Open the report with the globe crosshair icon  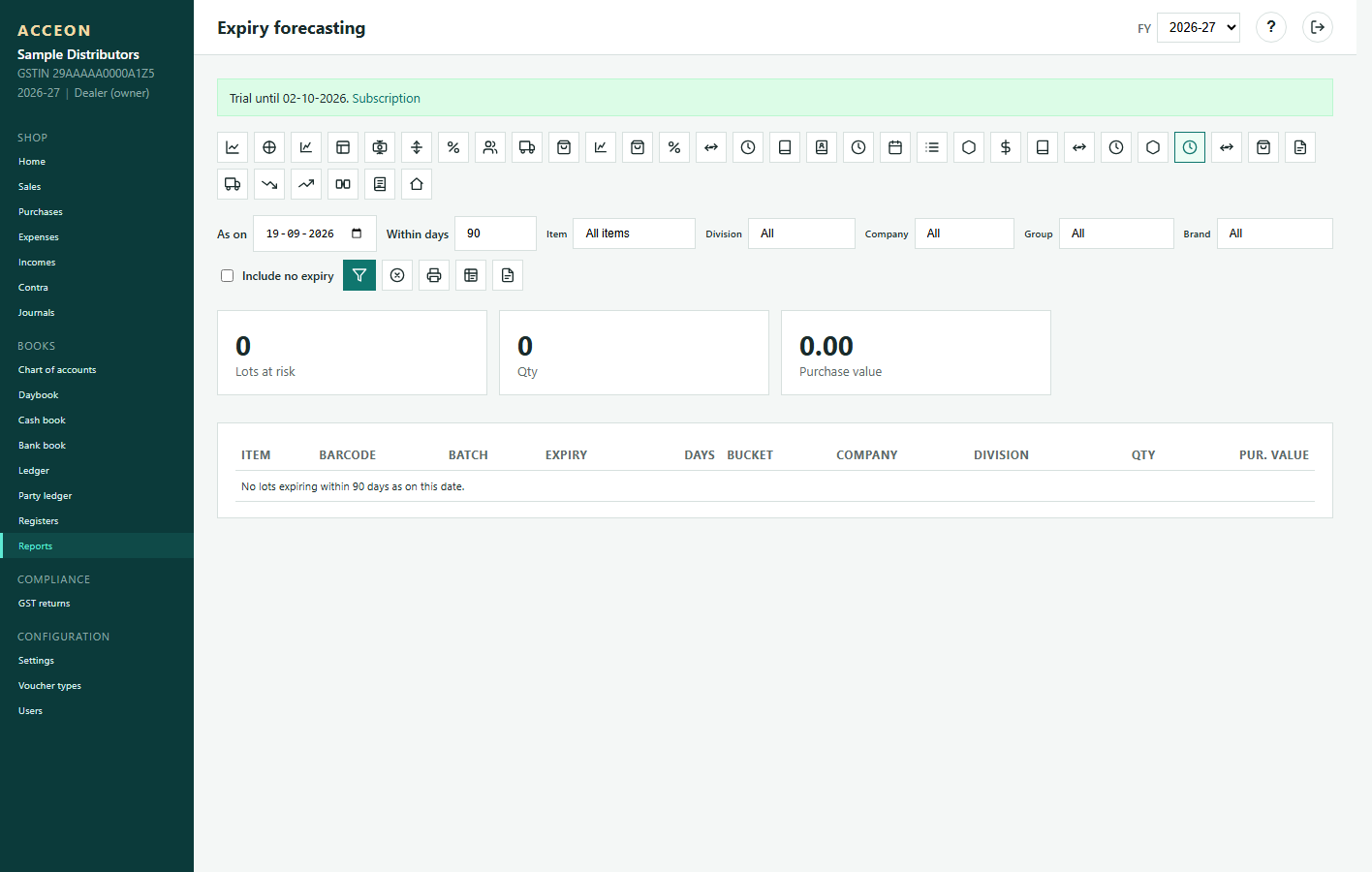(269, 147)
